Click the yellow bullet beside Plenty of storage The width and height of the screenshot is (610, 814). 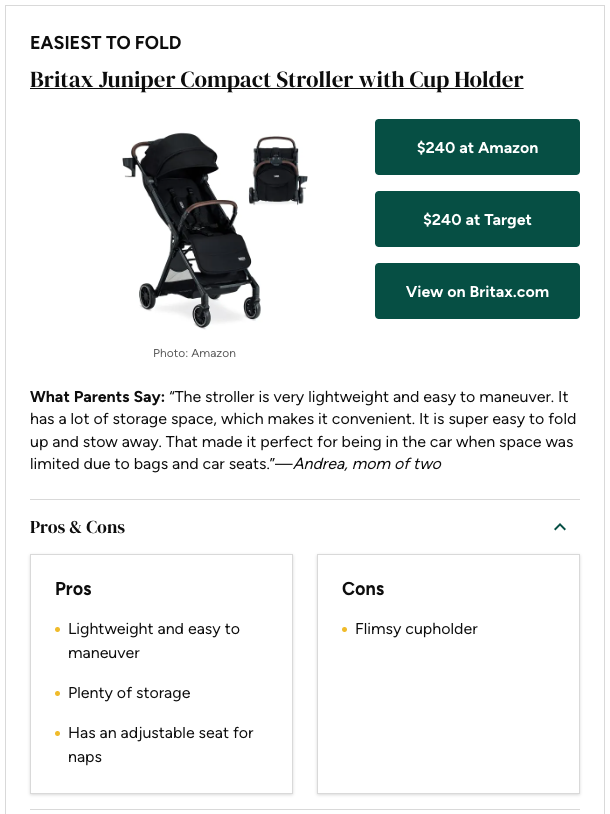(58, 694)
